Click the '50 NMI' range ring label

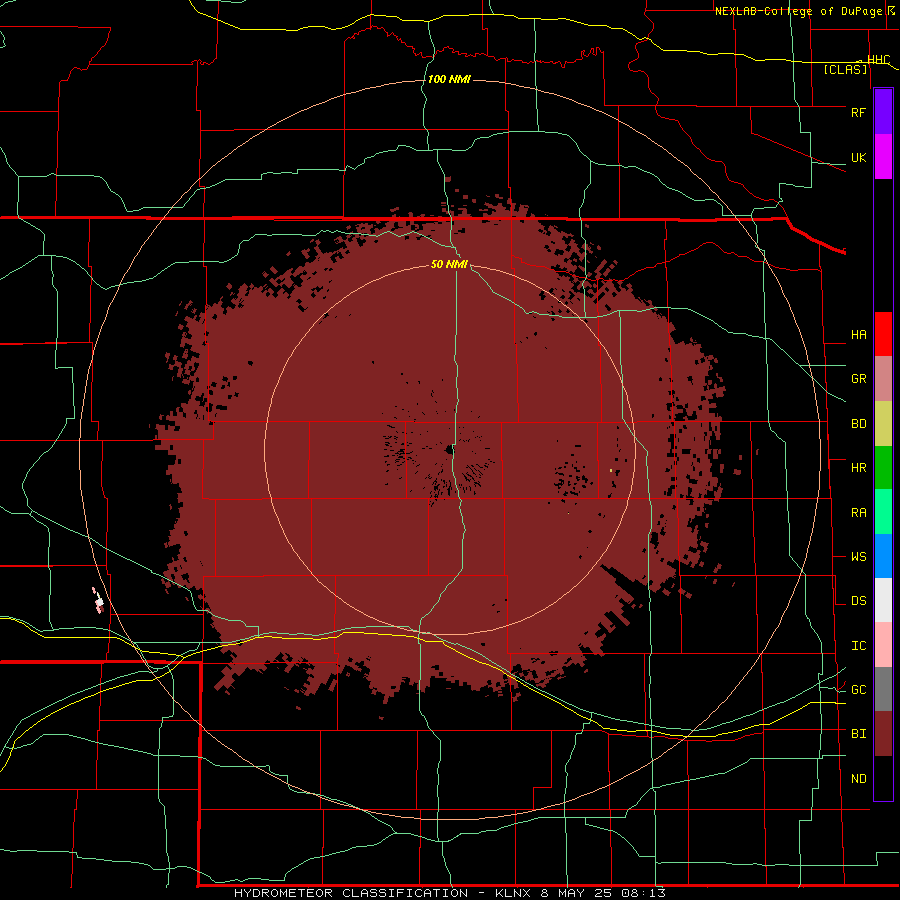pyautogui.click(x=449, y=264)
